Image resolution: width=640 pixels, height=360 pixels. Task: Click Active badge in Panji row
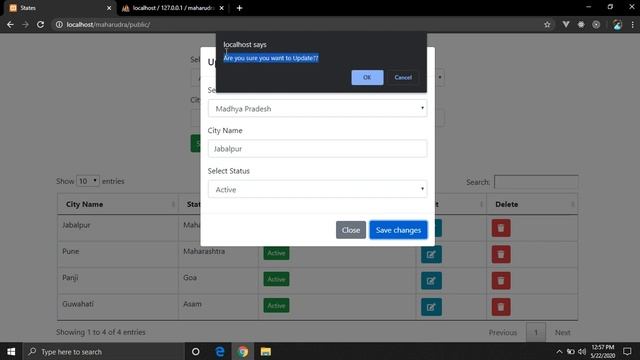[x=276, y=279]
